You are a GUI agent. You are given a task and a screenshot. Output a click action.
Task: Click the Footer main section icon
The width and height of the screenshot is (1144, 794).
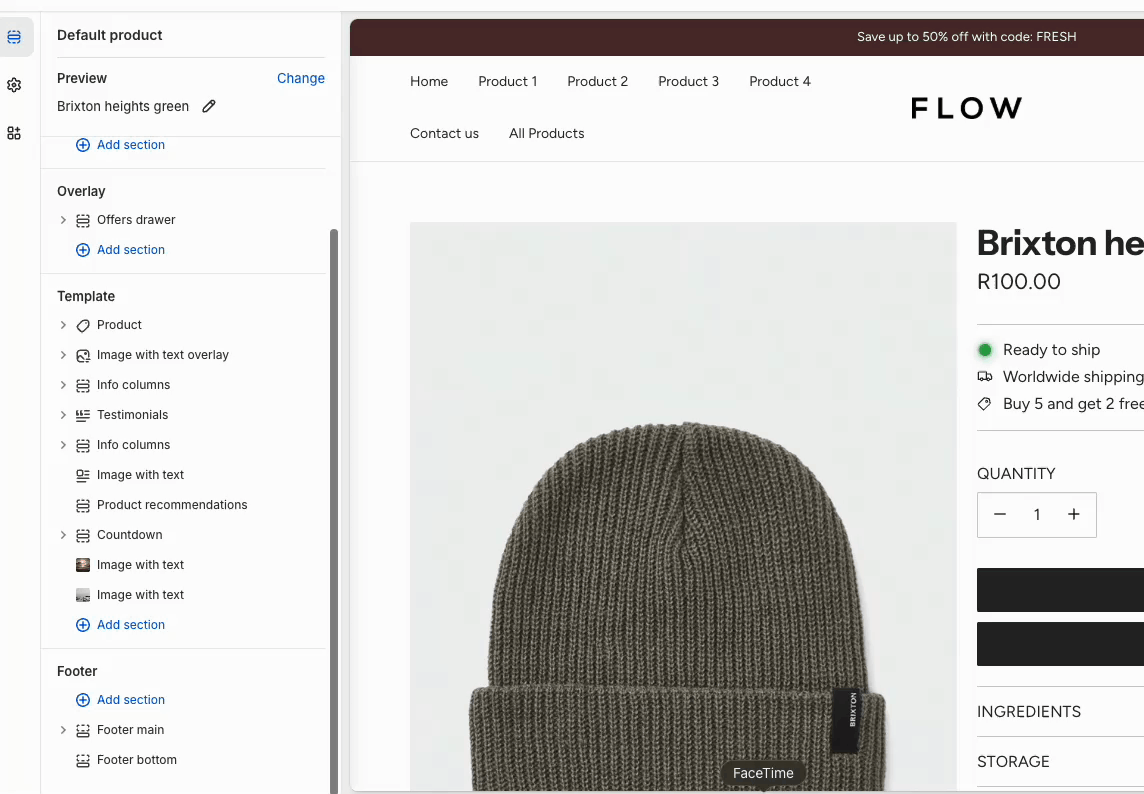click(83, 730)
